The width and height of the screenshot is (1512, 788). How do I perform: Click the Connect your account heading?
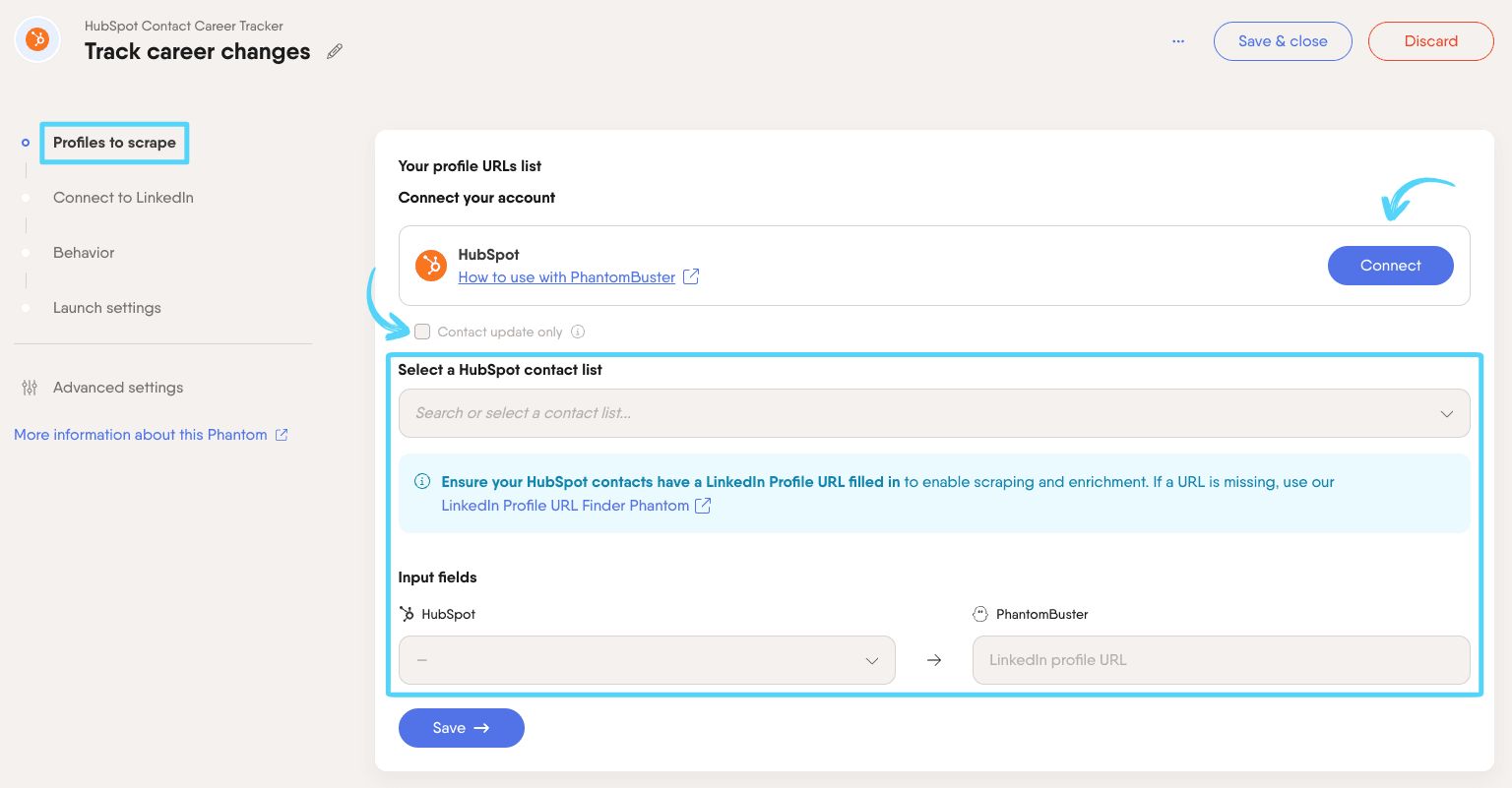pyautogui.click(x=476, y=198)
